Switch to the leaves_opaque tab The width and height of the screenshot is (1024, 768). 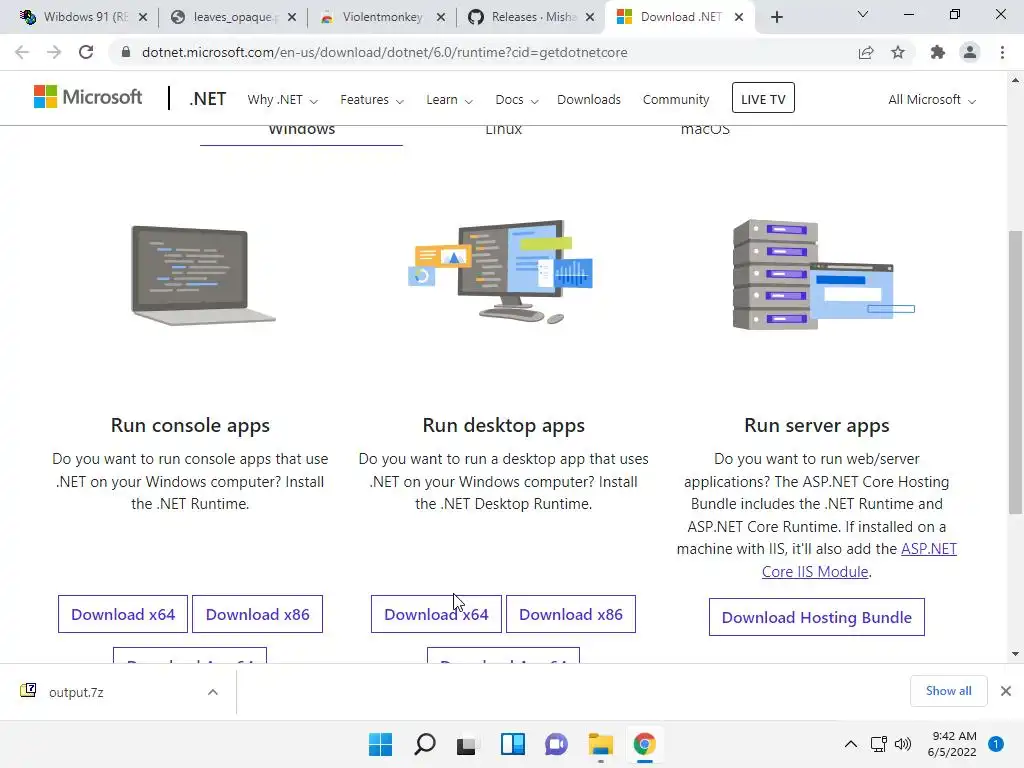coord(234,17)
